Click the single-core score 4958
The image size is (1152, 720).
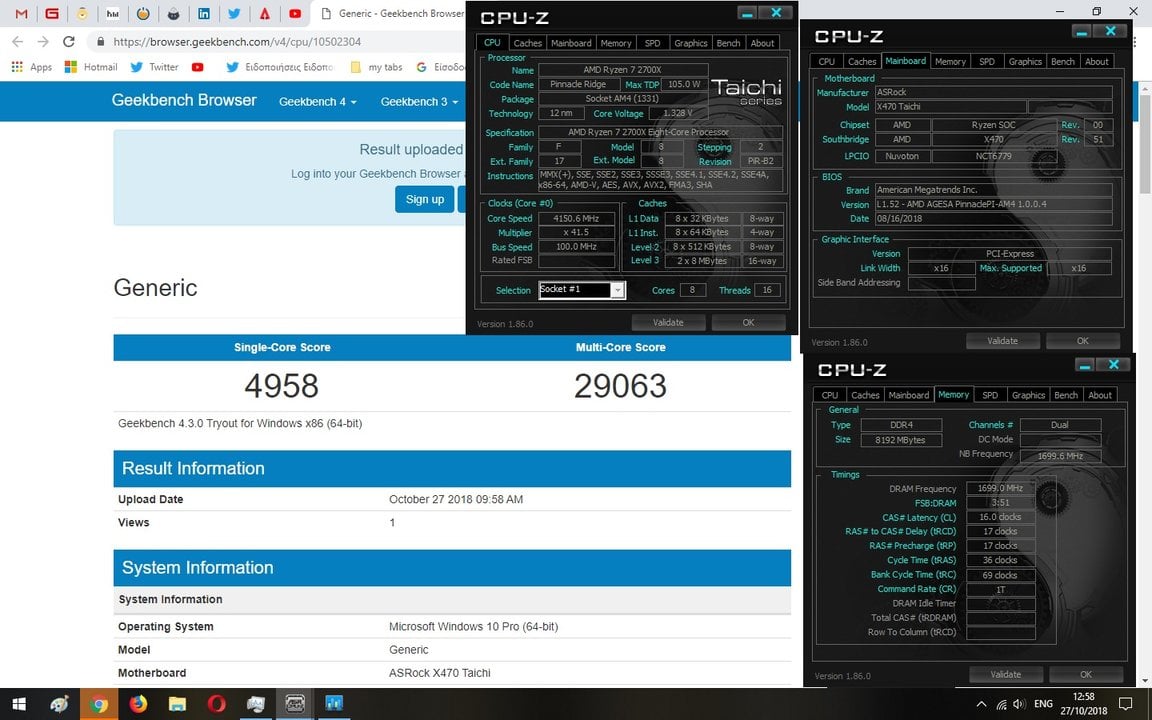pyautogui.click(x=281, y=386)
